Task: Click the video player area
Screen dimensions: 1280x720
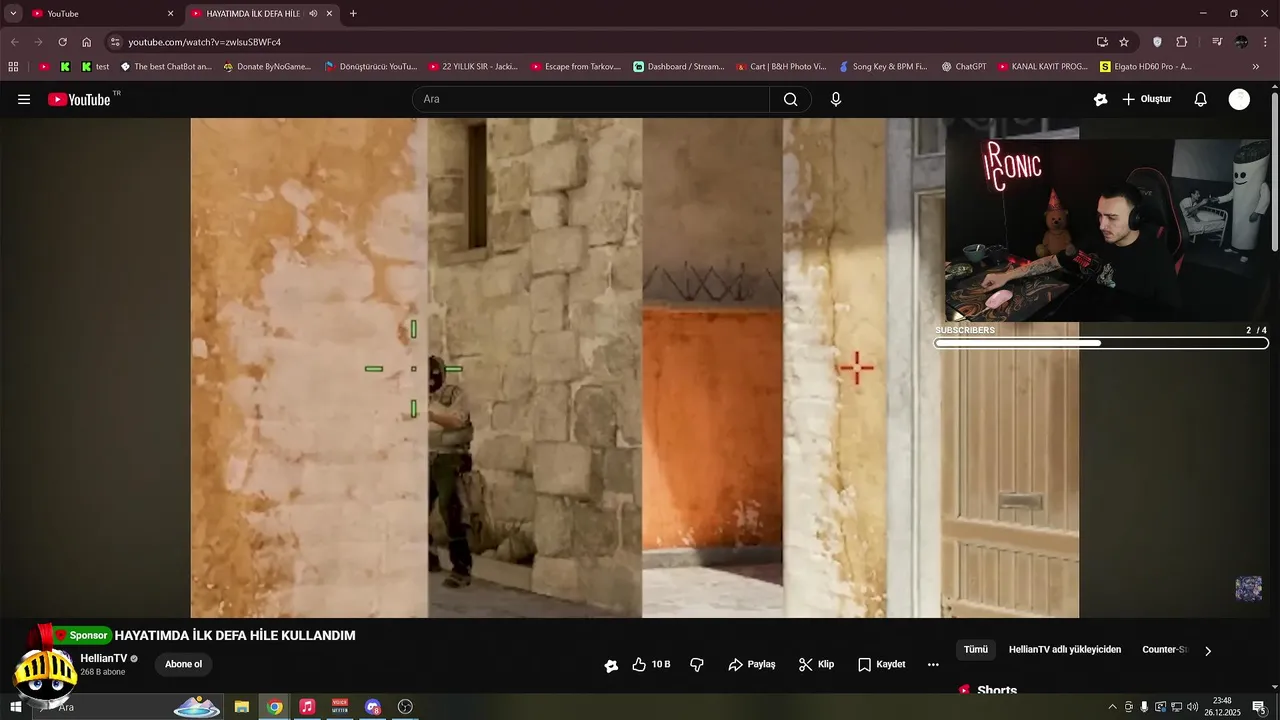Action: tap(635, 368)
